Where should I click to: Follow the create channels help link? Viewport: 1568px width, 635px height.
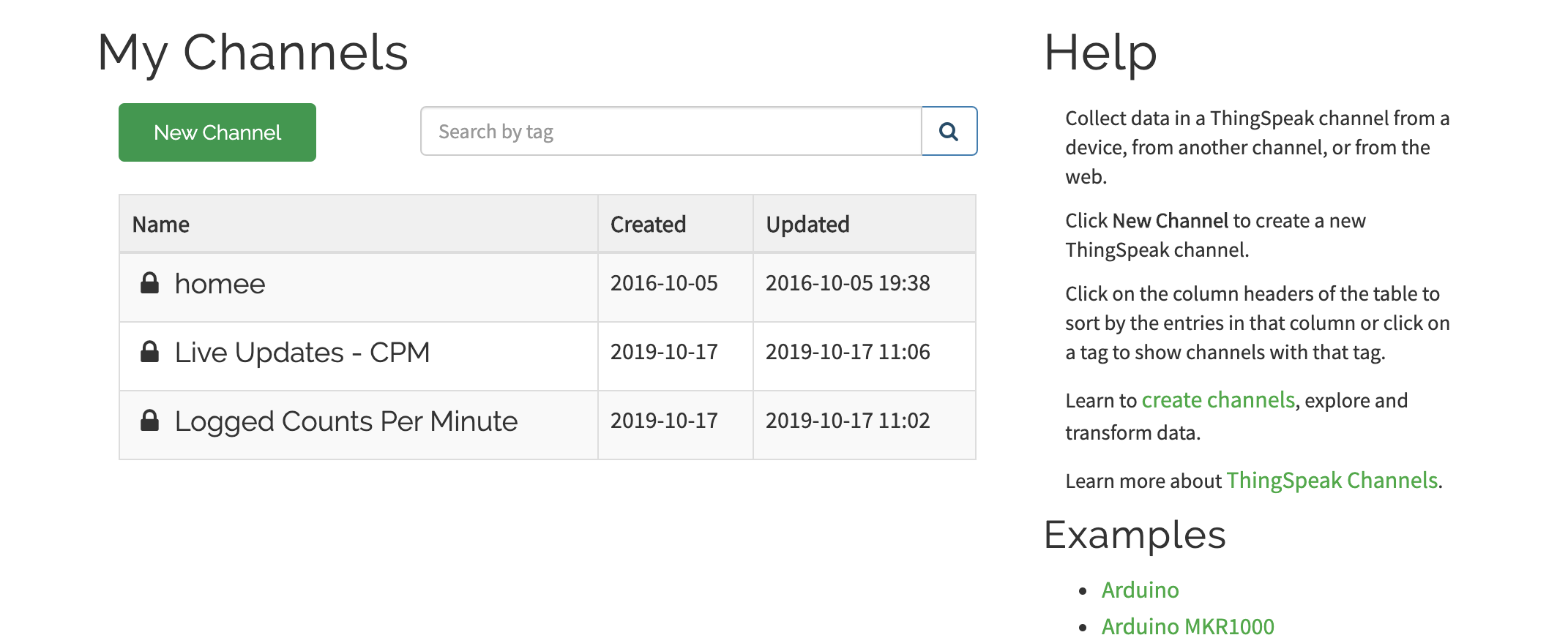click(x=1218, y=400)
